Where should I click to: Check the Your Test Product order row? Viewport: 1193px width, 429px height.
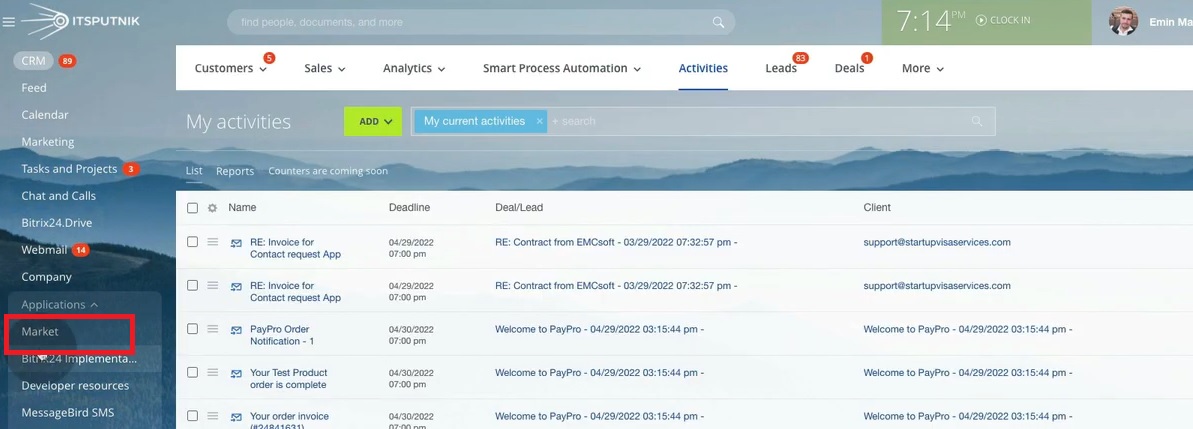[x=192, y=372]
